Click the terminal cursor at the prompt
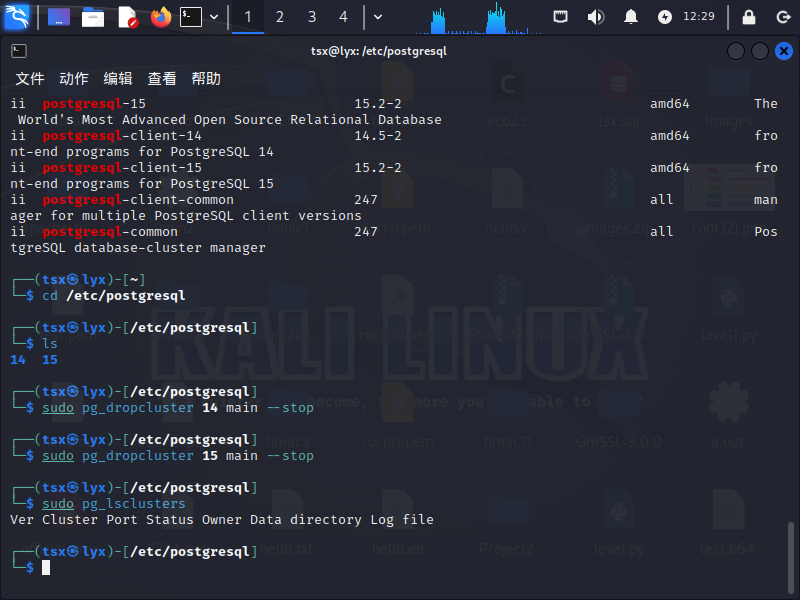 (x=46, y=567)
